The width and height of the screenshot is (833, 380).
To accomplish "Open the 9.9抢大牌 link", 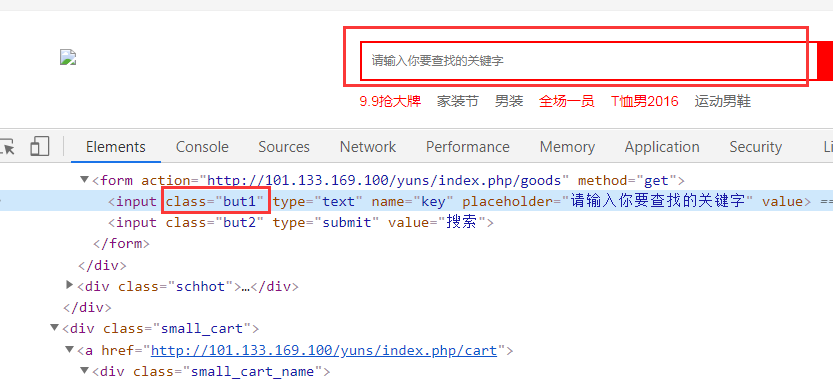I will click(x=390, y=101).
